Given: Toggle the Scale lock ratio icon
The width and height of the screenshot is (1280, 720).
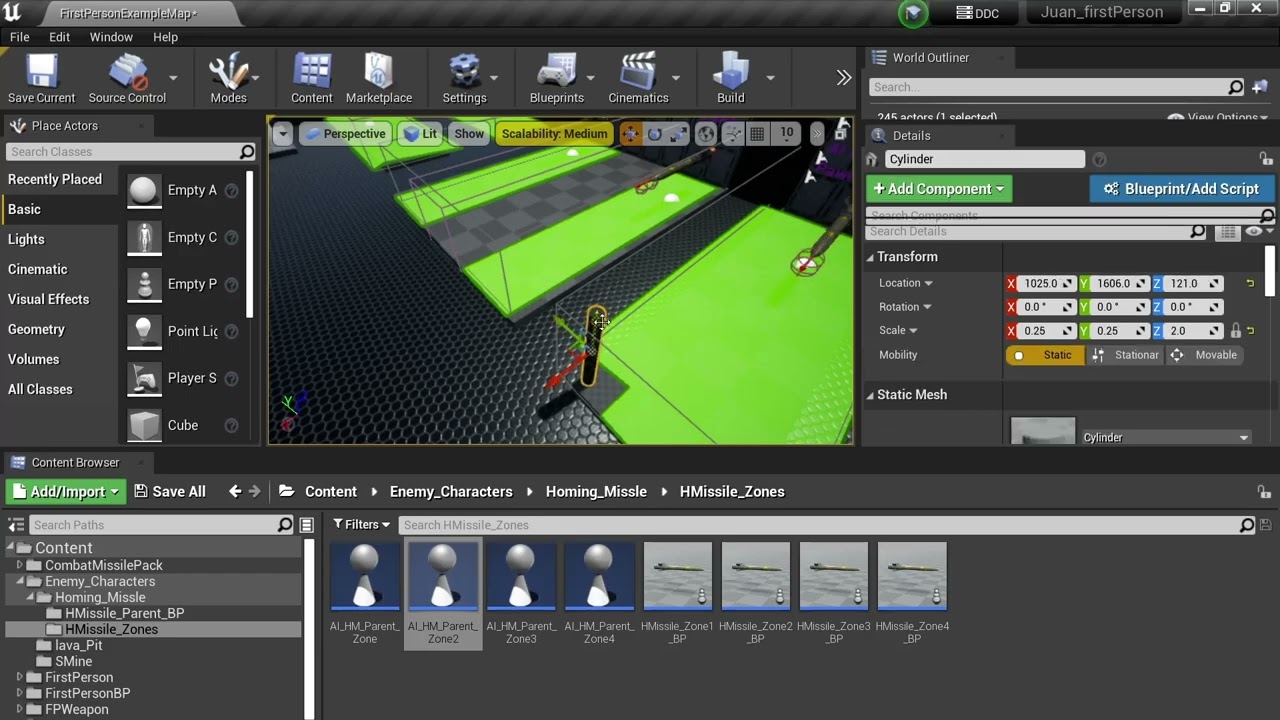Looking at the screenshot, I should [1236, 331].
